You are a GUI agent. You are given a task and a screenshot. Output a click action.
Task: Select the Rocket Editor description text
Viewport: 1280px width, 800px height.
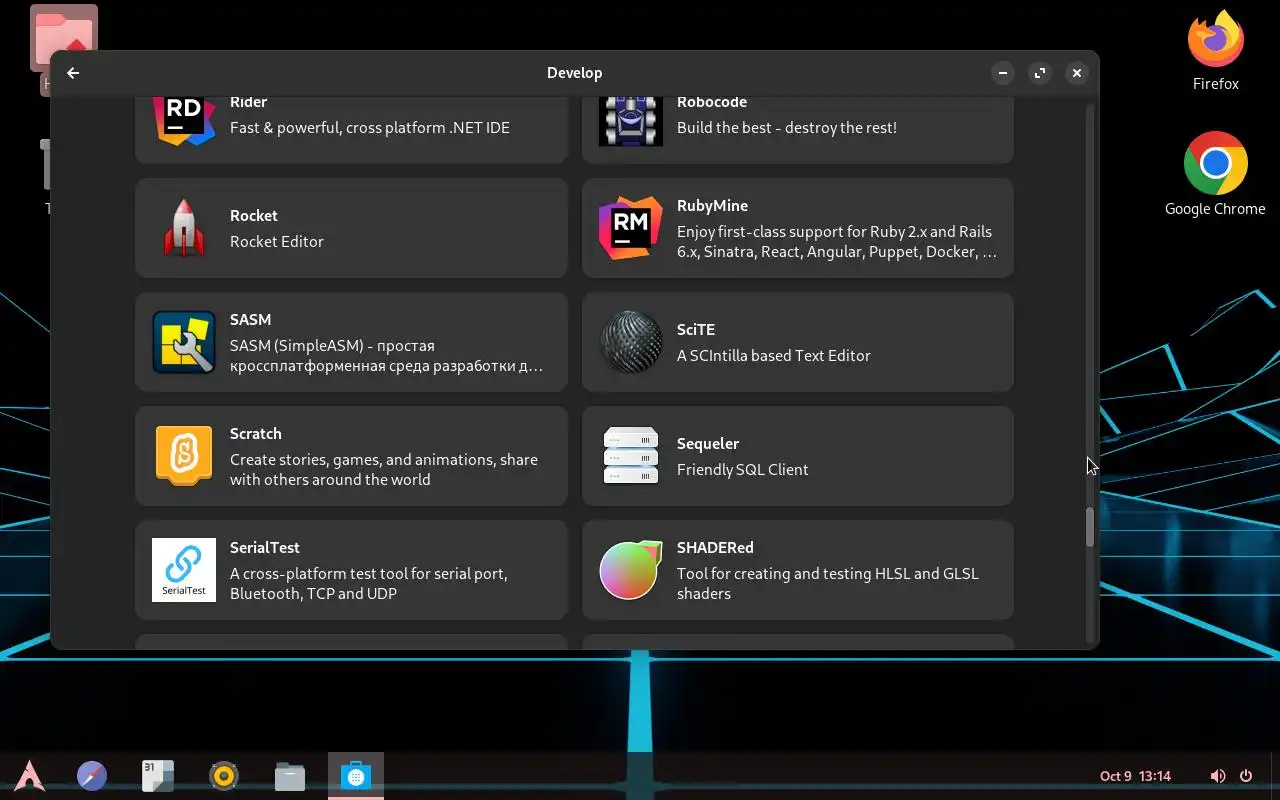(277, 241)
